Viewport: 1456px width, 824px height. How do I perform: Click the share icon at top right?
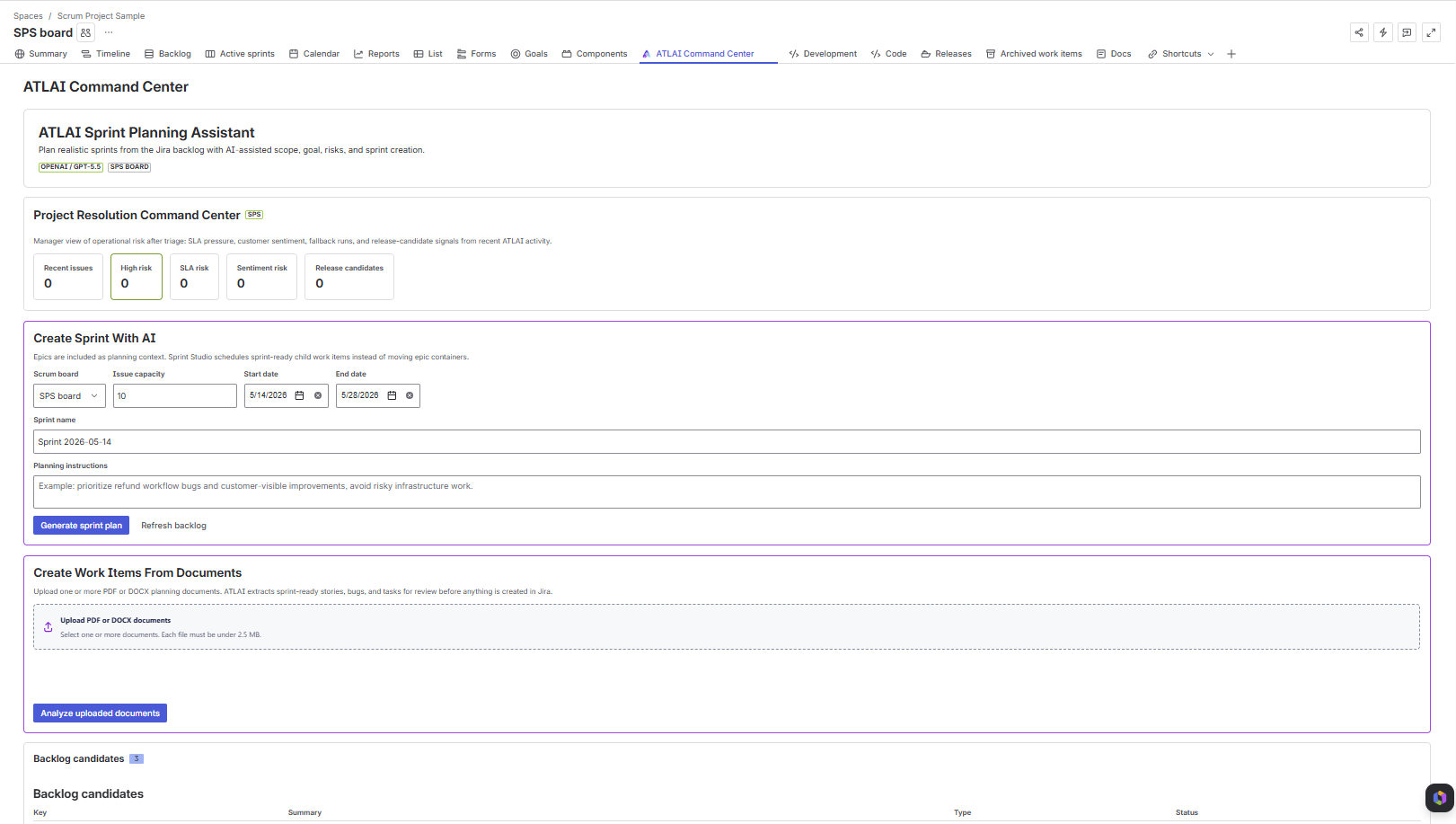[x=1359, y=32]
